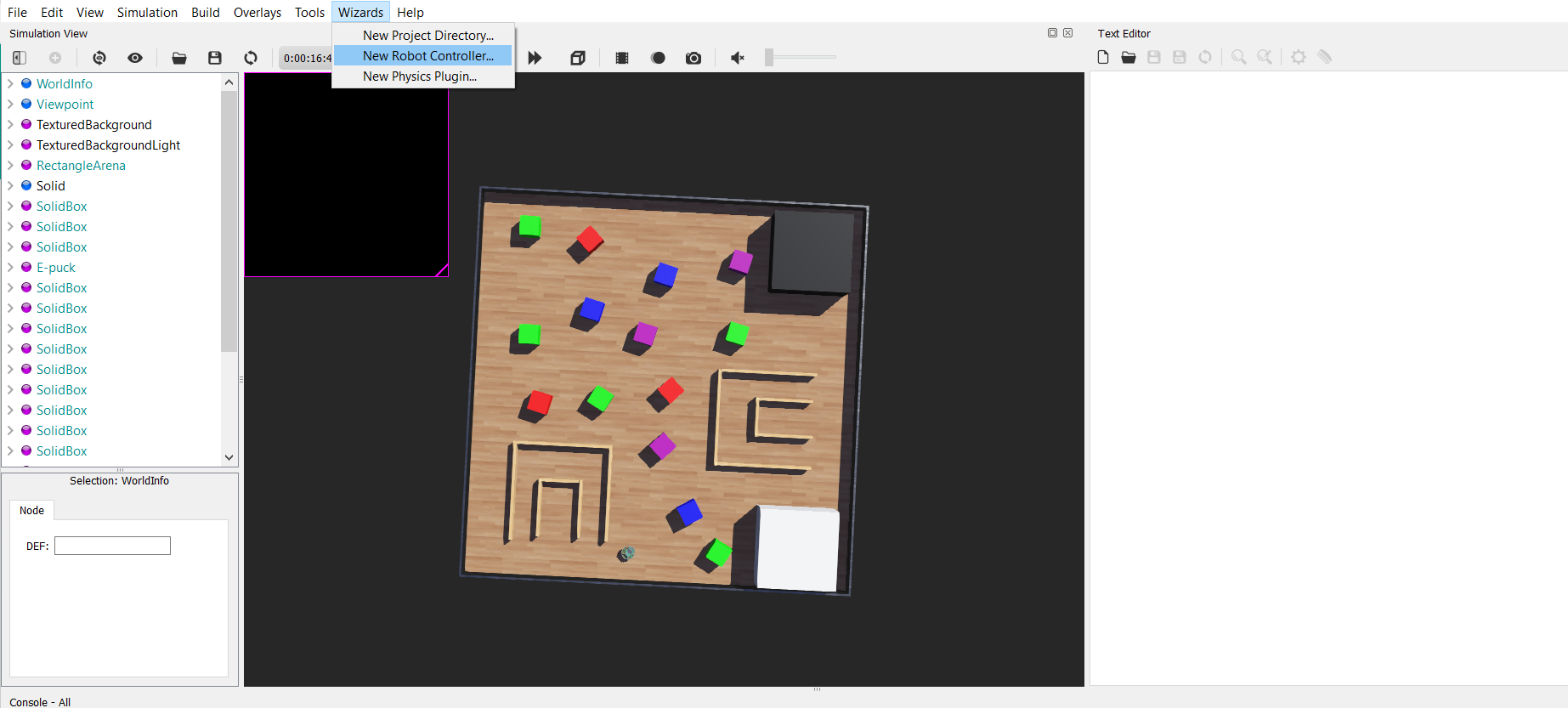Create new file in Text Editor
Screen dimensions: 1568x708
coord(1103,57)
